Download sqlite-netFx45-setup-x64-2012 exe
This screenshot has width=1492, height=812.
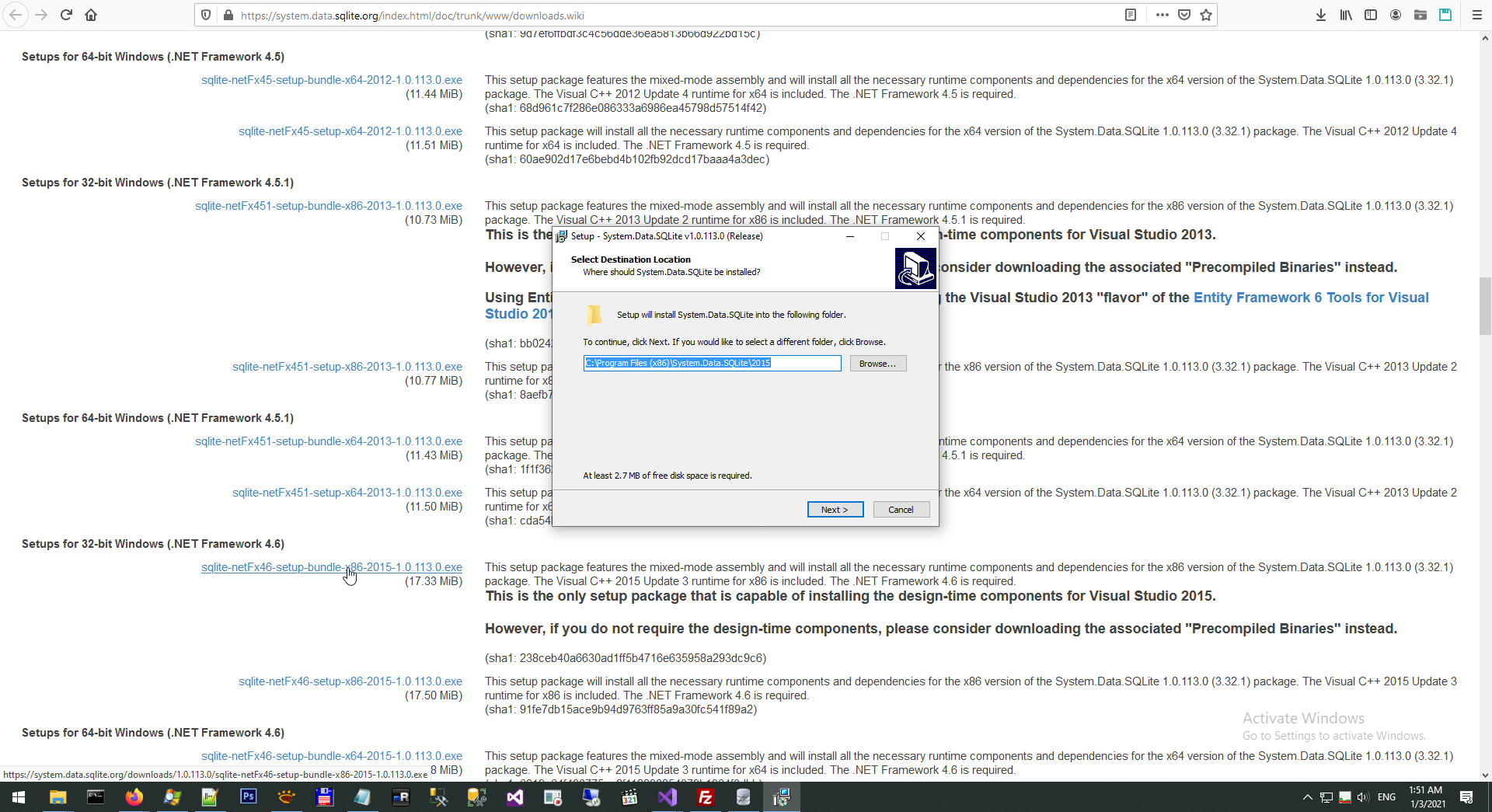[350, 131]
